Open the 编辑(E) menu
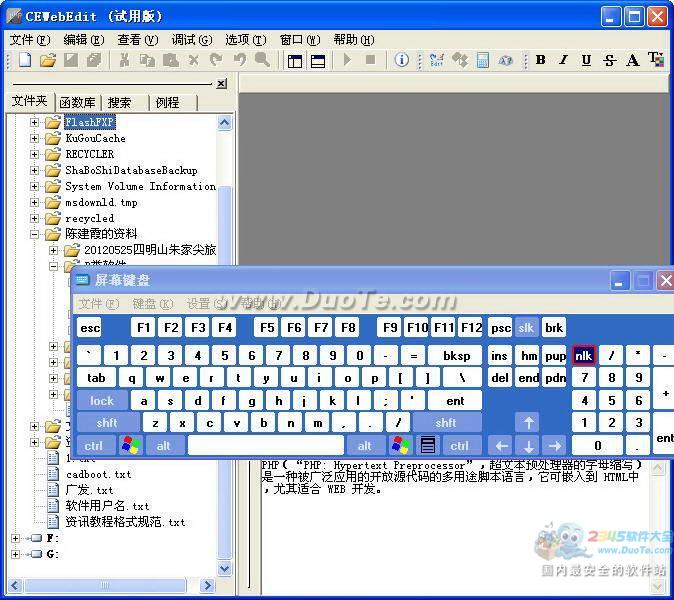The height and width of the screenshot is (600, 674). 83,40
